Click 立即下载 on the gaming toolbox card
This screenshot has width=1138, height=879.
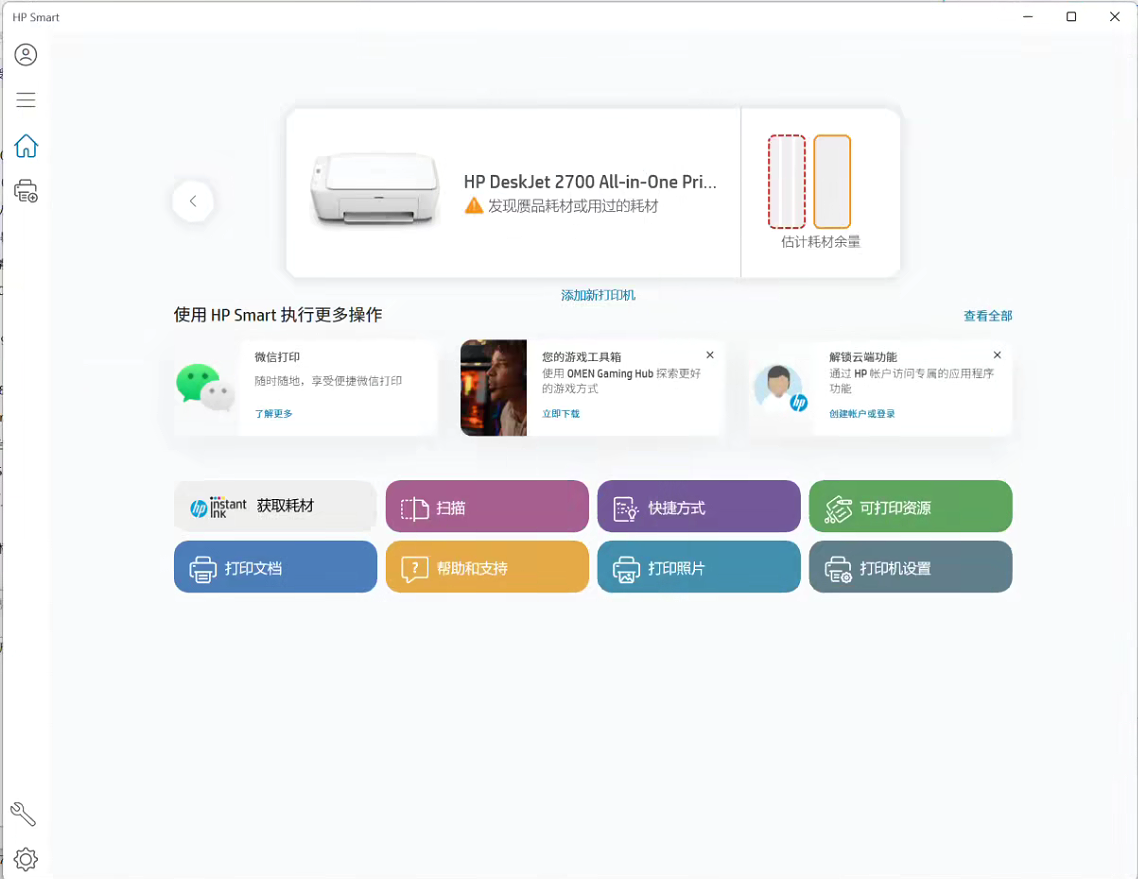tap(561, 414)
